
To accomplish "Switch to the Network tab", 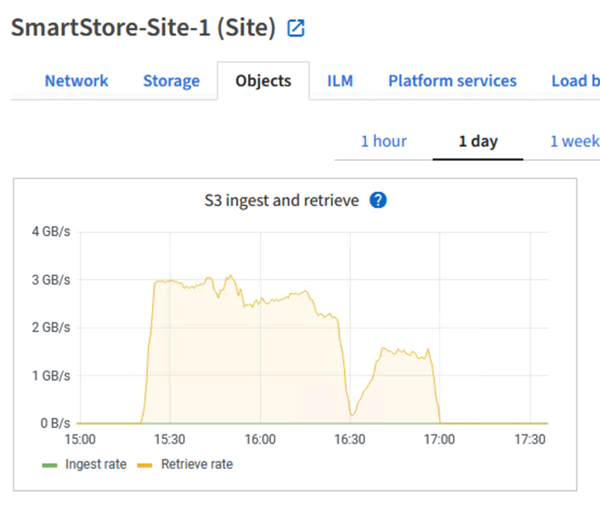I will [x=76, y=81].
